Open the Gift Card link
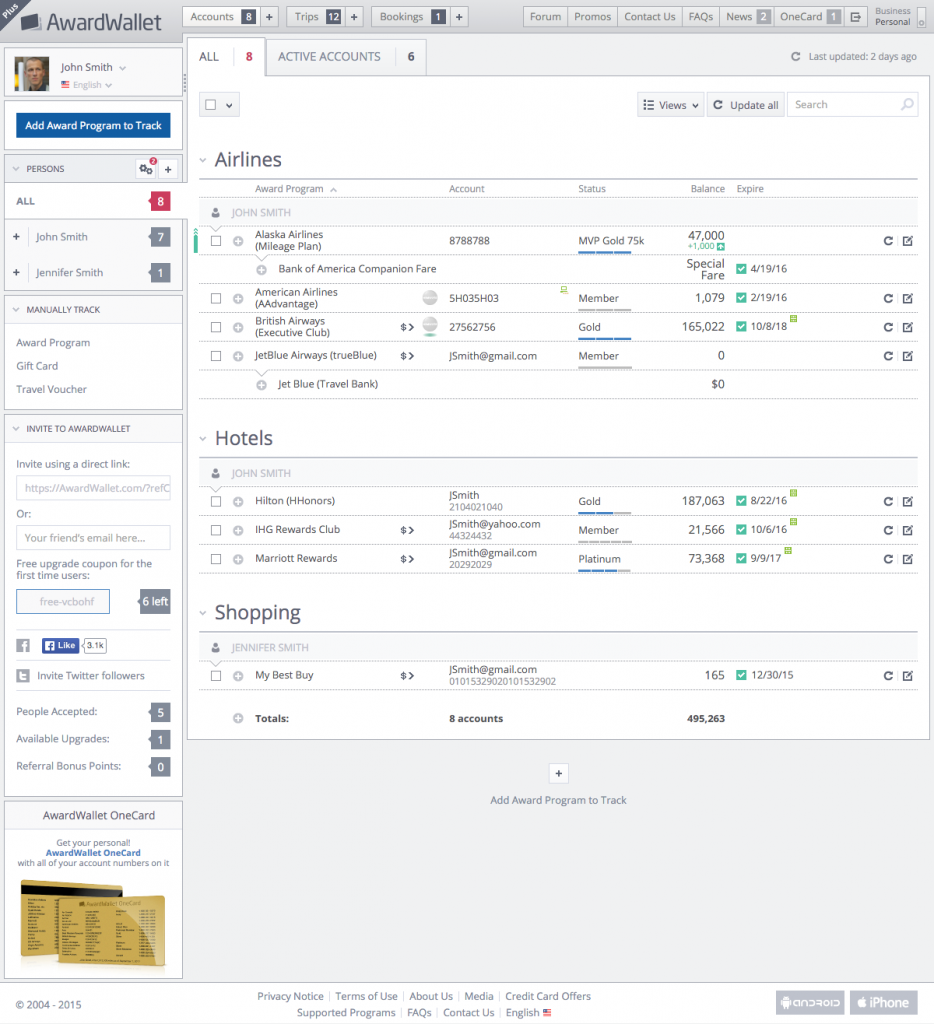The image size is (934, 1024). [x=37, y=366]
